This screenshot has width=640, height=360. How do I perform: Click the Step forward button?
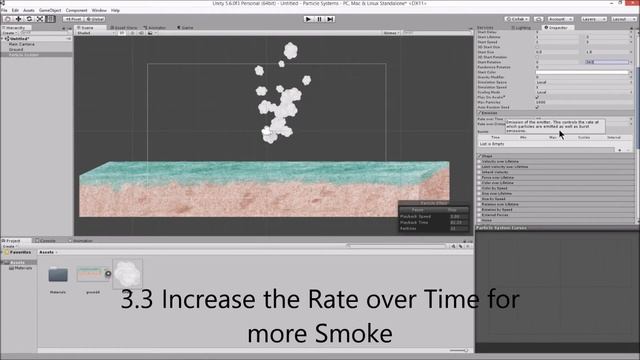point(330,19)
